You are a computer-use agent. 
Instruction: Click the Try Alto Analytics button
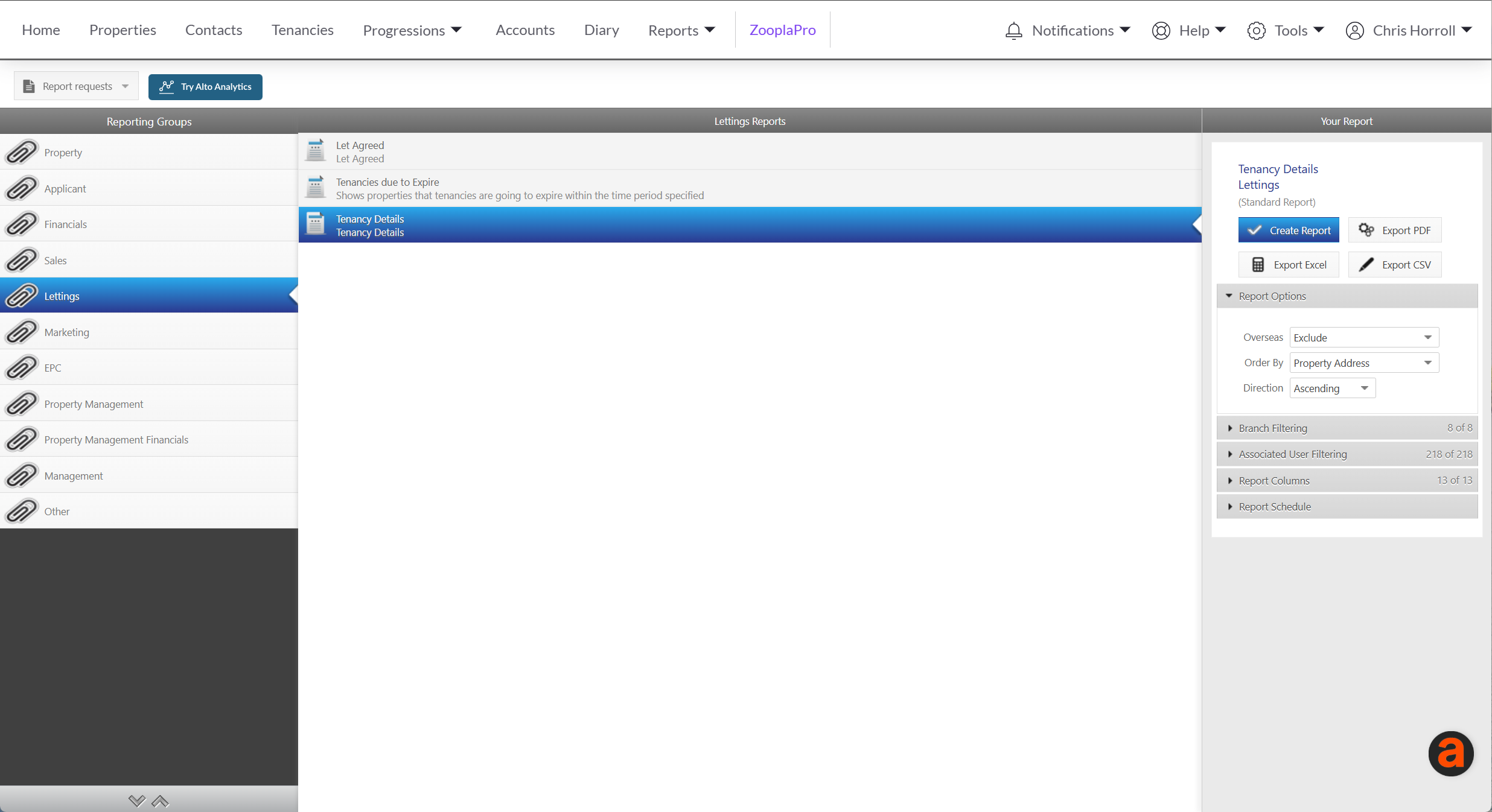pos(205,87)
